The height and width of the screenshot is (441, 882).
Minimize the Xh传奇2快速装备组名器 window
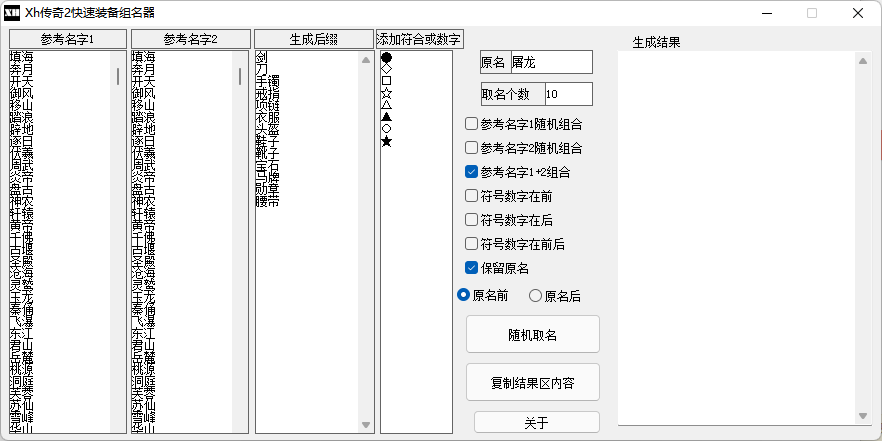point(766,13)
